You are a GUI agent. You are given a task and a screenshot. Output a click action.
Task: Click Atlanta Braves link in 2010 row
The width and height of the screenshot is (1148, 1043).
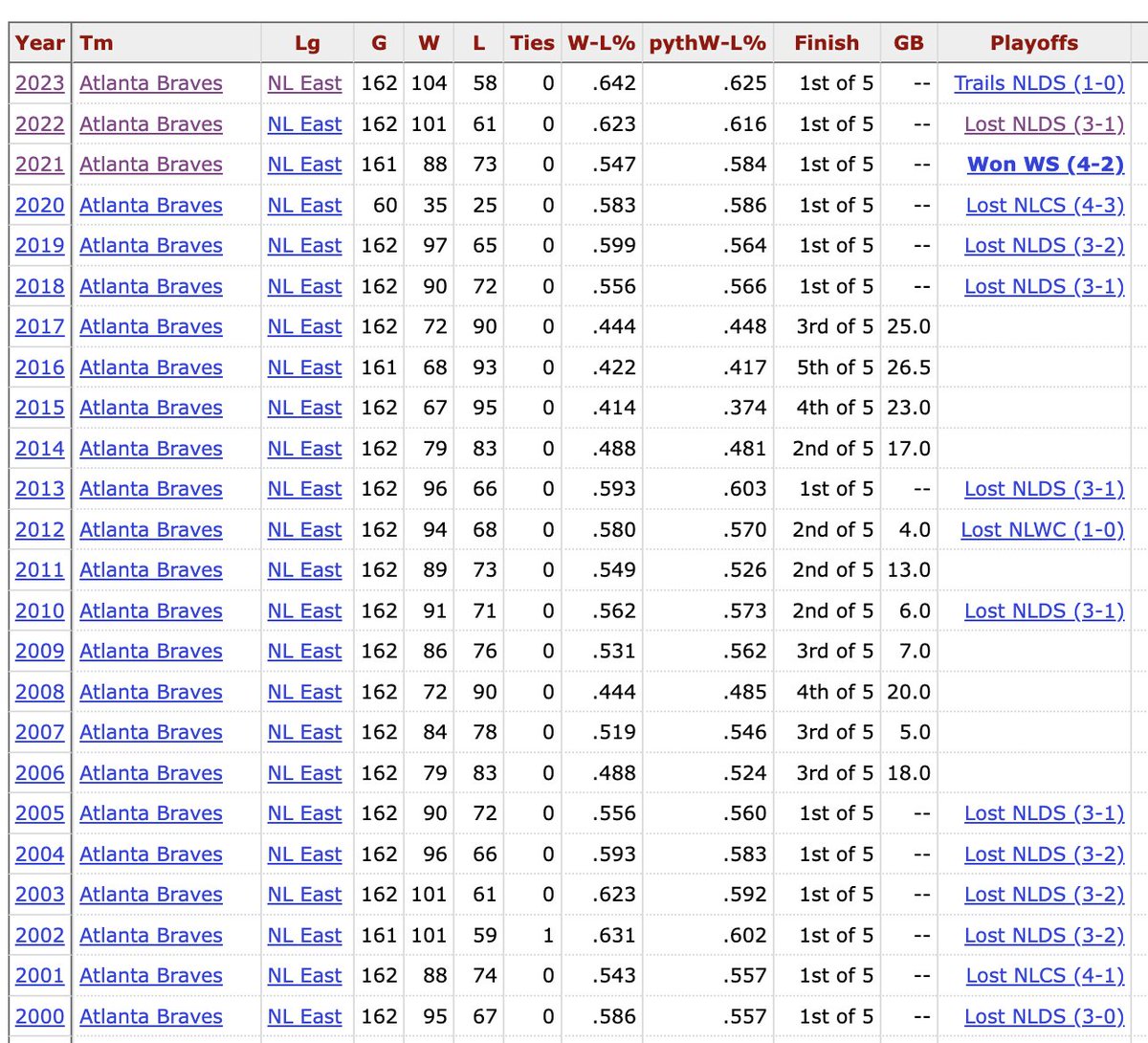coord(151,610)
